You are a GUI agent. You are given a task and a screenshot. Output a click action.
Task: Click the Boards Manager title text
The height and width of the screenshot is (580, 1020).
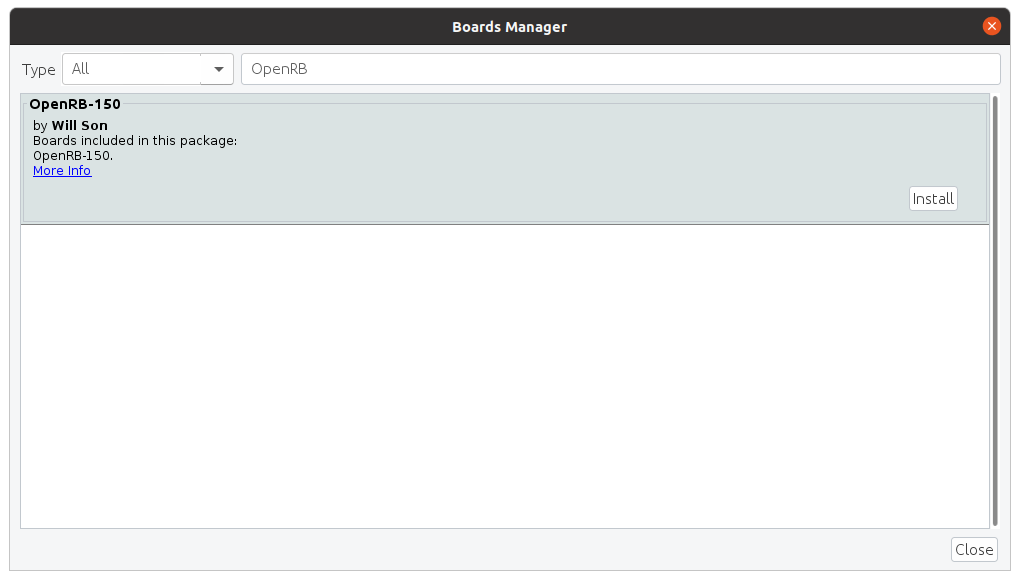[x=509, y=27]
